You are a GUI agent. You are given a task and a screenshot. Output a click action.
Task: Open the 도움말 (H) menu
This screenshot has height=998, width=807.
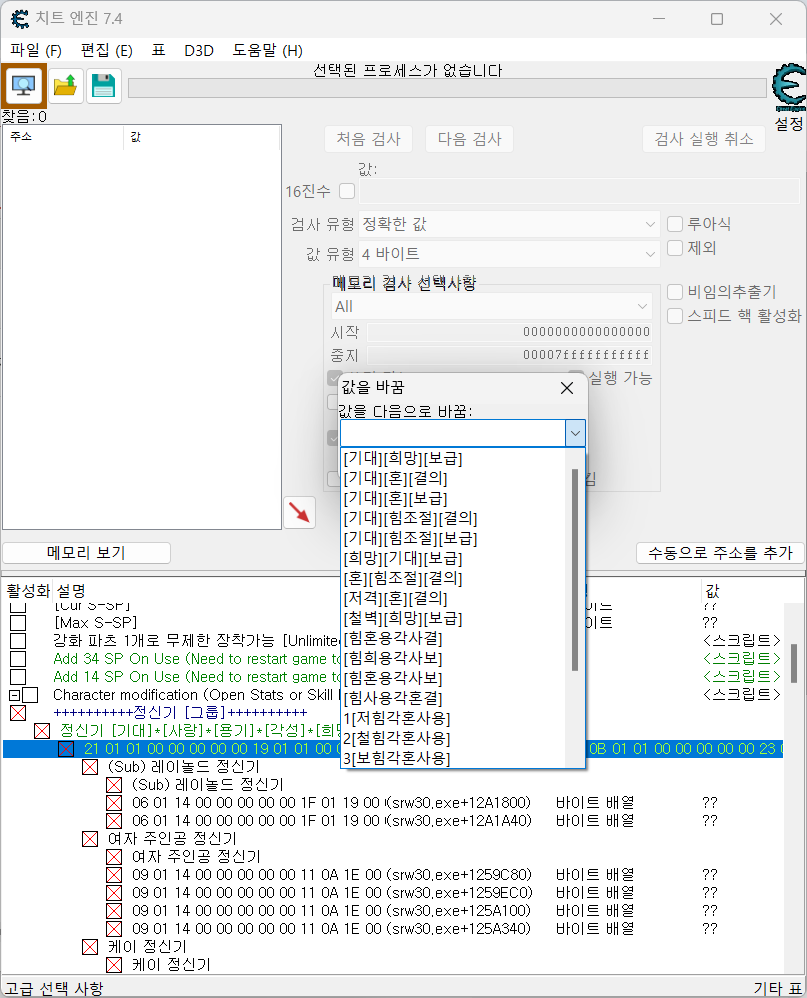(267, 50)
